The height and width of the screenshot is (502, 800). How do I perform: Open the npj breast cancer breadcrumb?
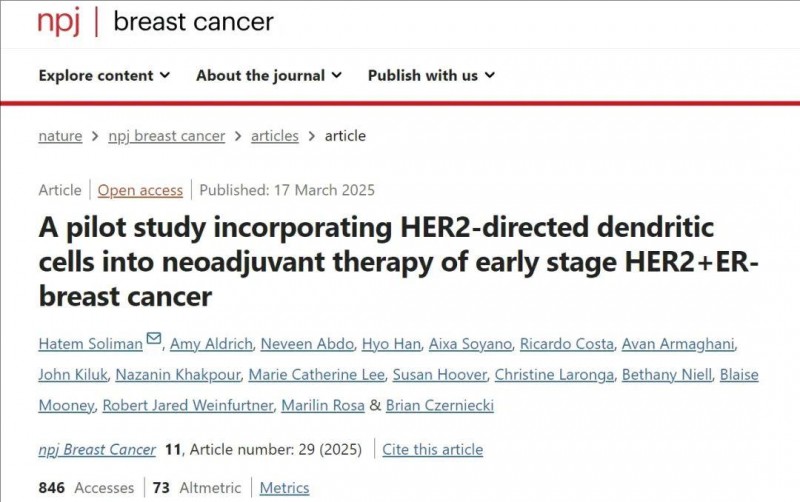tap(166, 136)
